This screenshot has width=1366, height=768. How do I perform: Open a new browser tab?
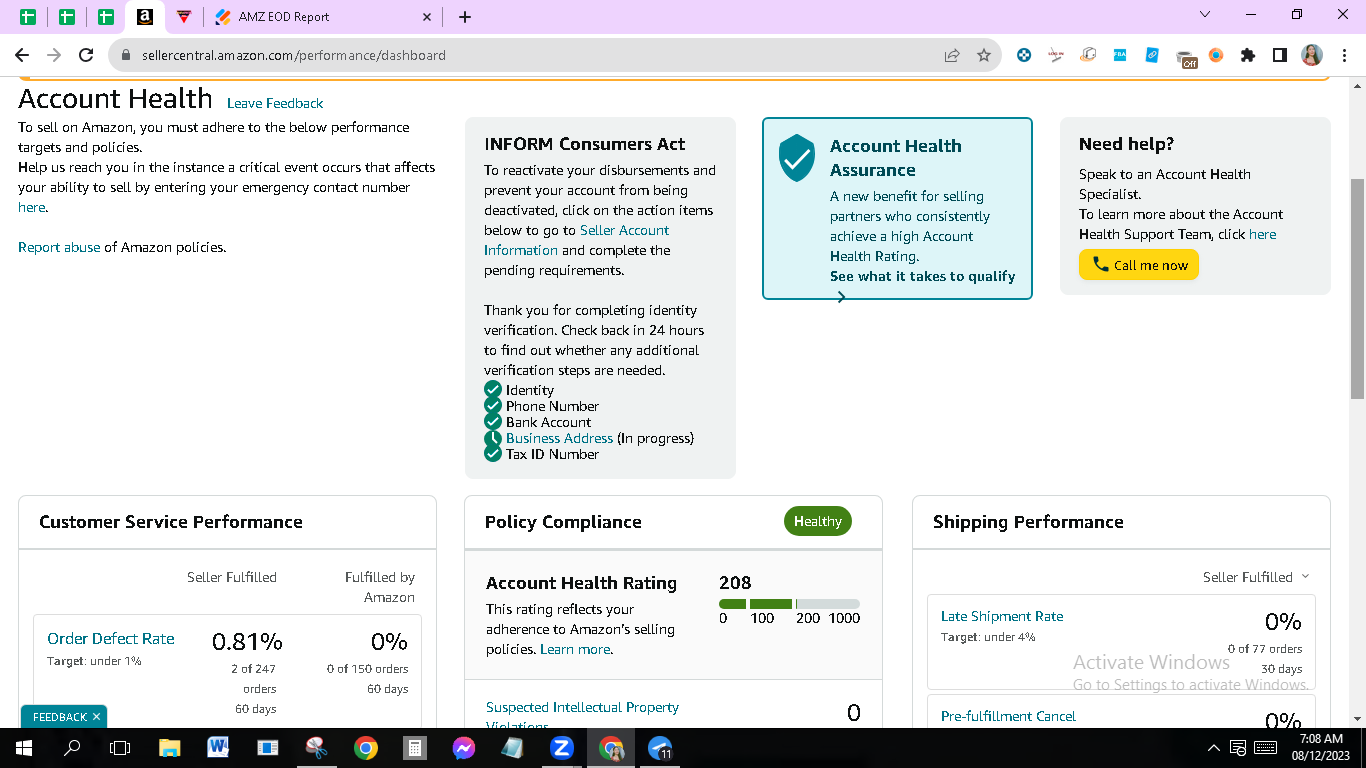464,17
